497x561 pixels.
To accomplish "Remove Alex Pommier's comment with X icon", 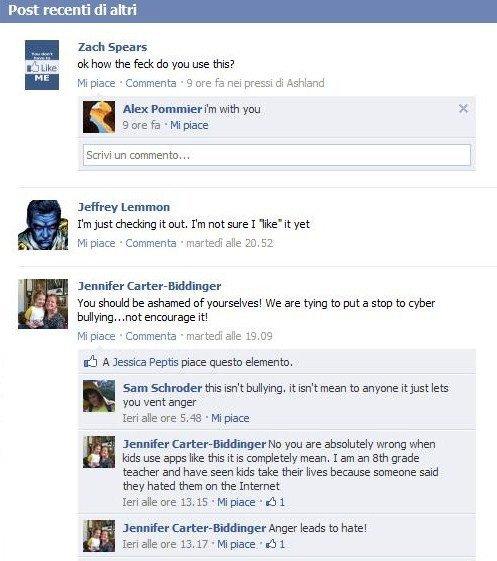I will click(463, 108).
